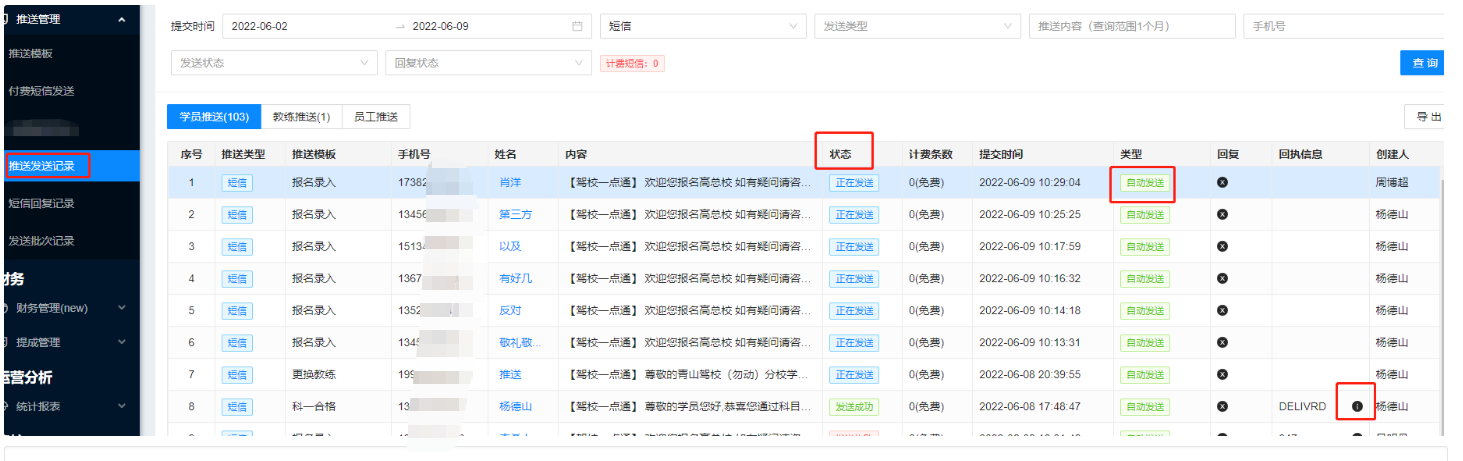Open the 发送状态 dropdown
Viewport: 1463px width, 461px height.
pyautogui.click(x=274, y=63)
